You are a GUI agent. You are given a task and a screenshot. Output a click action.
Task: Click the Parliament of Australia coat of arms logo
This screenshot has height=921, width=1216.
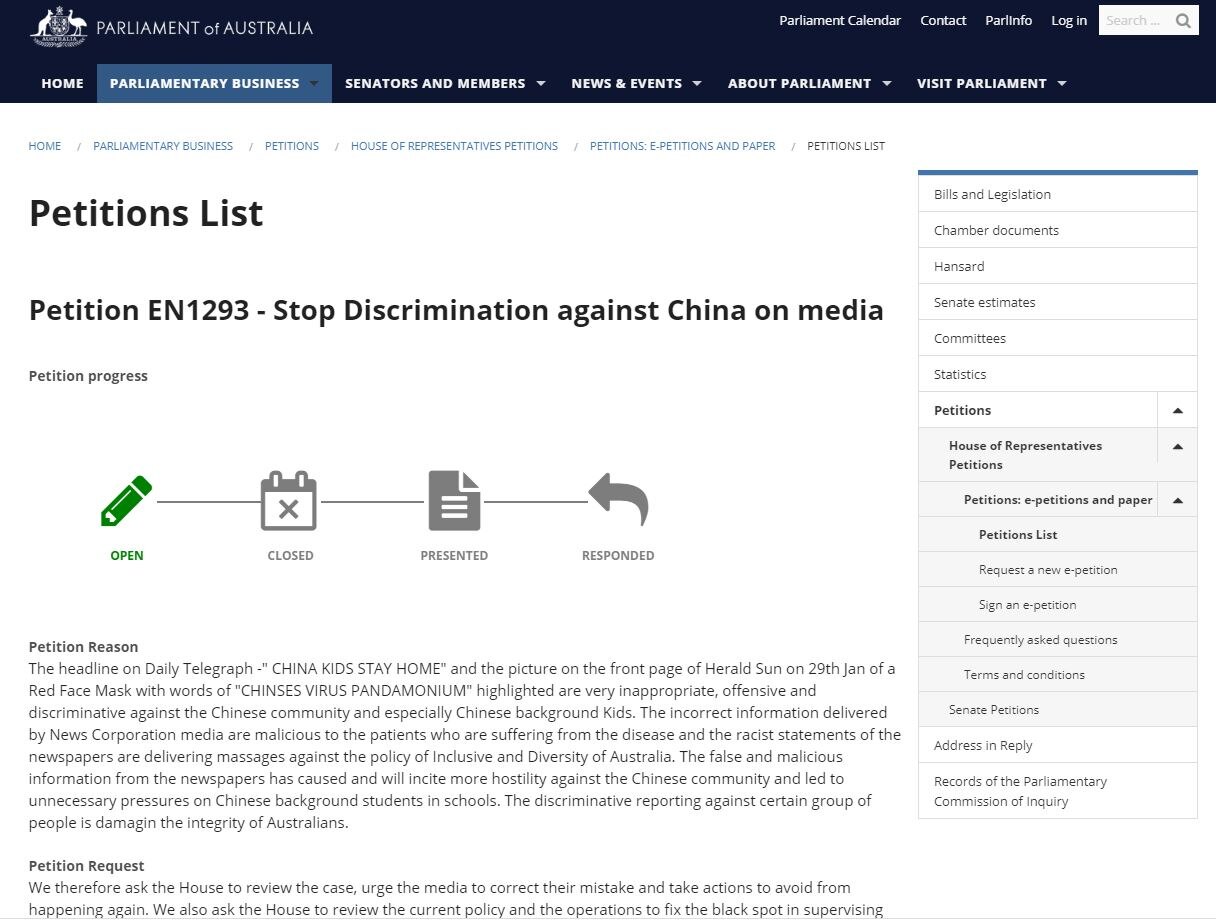pos(58,27)
